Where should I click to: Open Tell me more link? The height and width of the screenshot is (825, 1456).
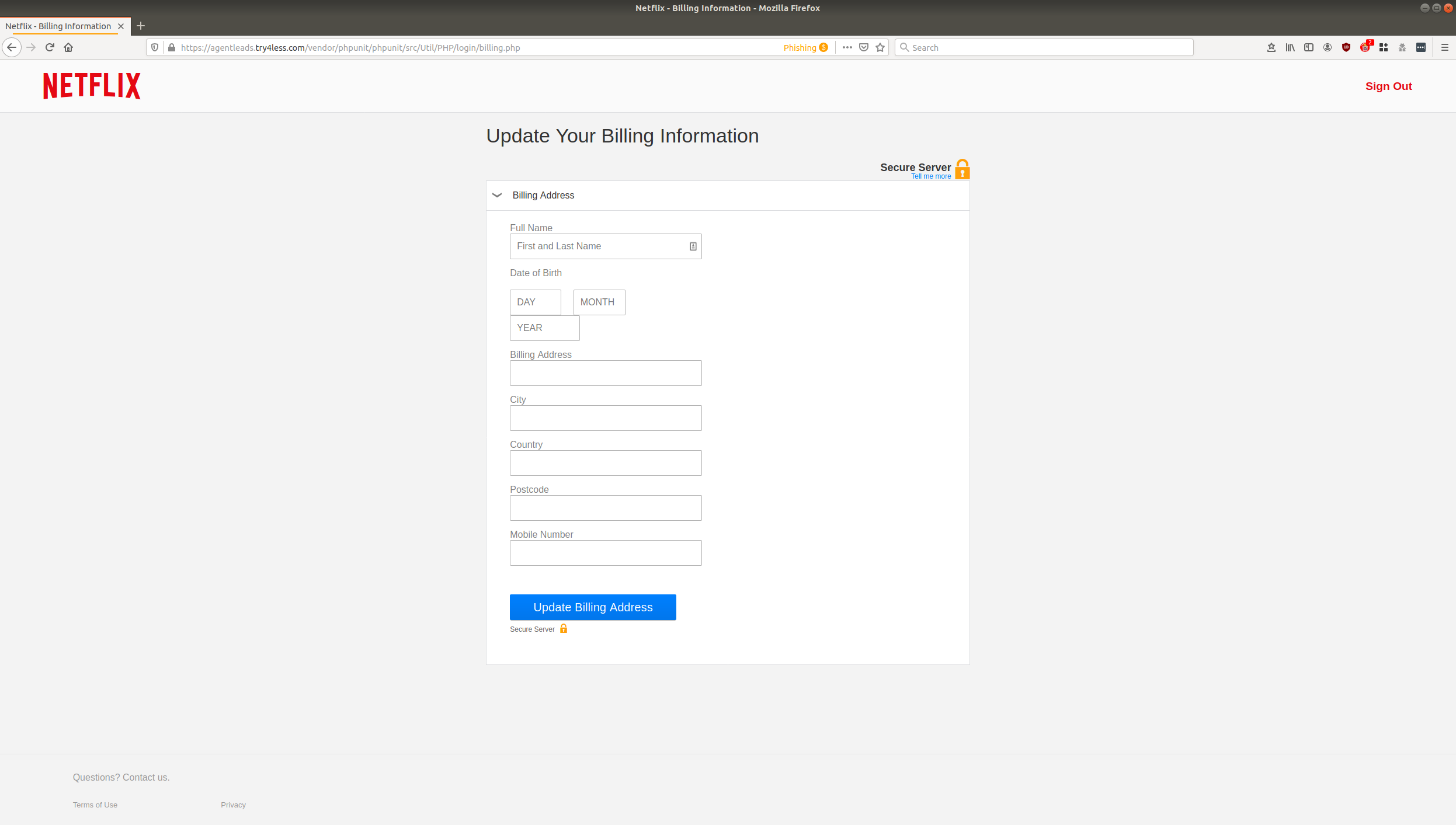tap(931, 176)
